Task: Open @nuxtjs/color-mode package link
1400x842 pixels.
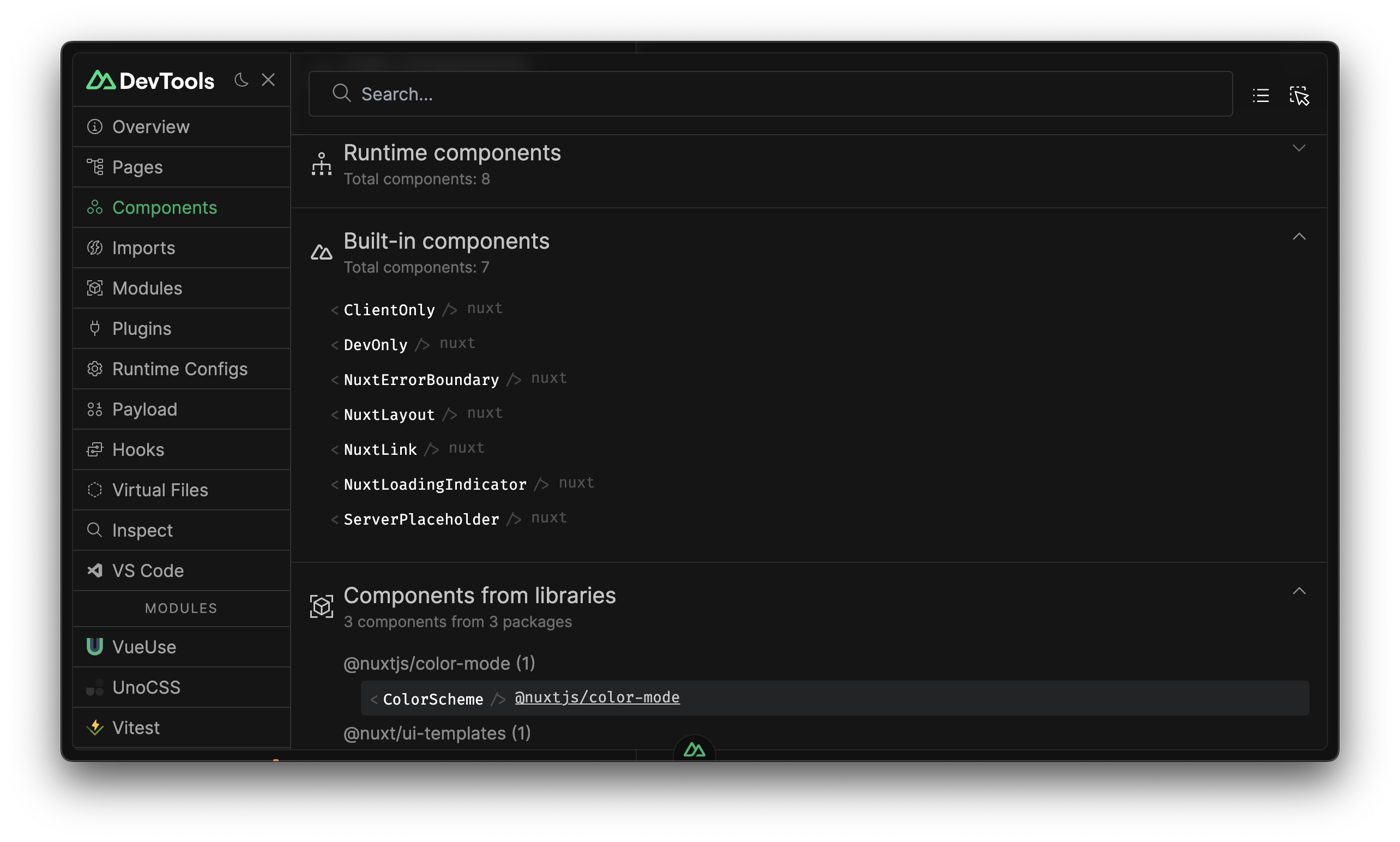Action: point(597,697)
